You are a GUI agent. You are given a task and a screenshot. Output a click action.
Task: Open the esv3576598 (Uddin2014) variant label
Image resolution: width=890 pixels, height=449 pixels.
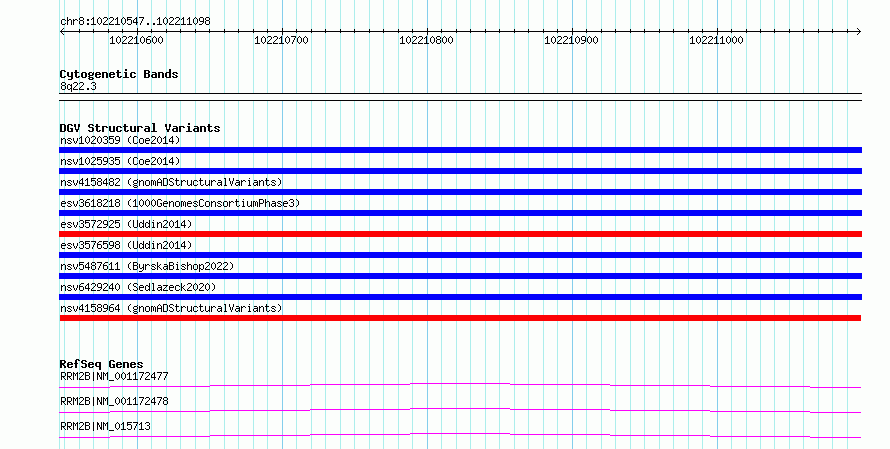point(126,245)
